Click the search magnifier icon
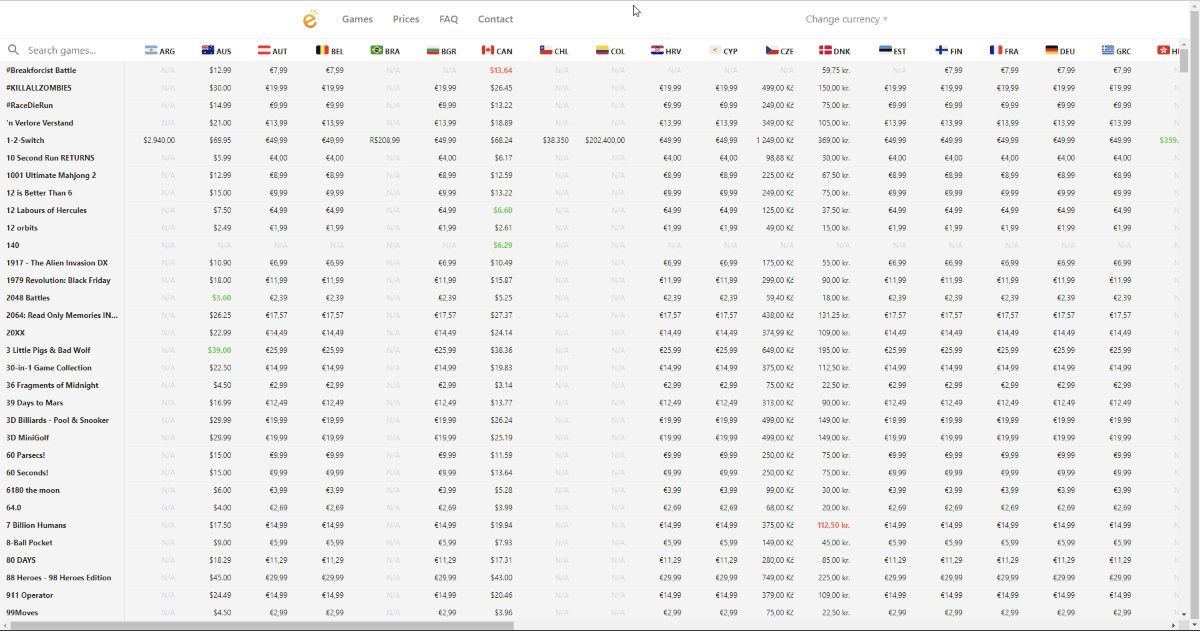1200x631 pixels. [x=13, y=50]
